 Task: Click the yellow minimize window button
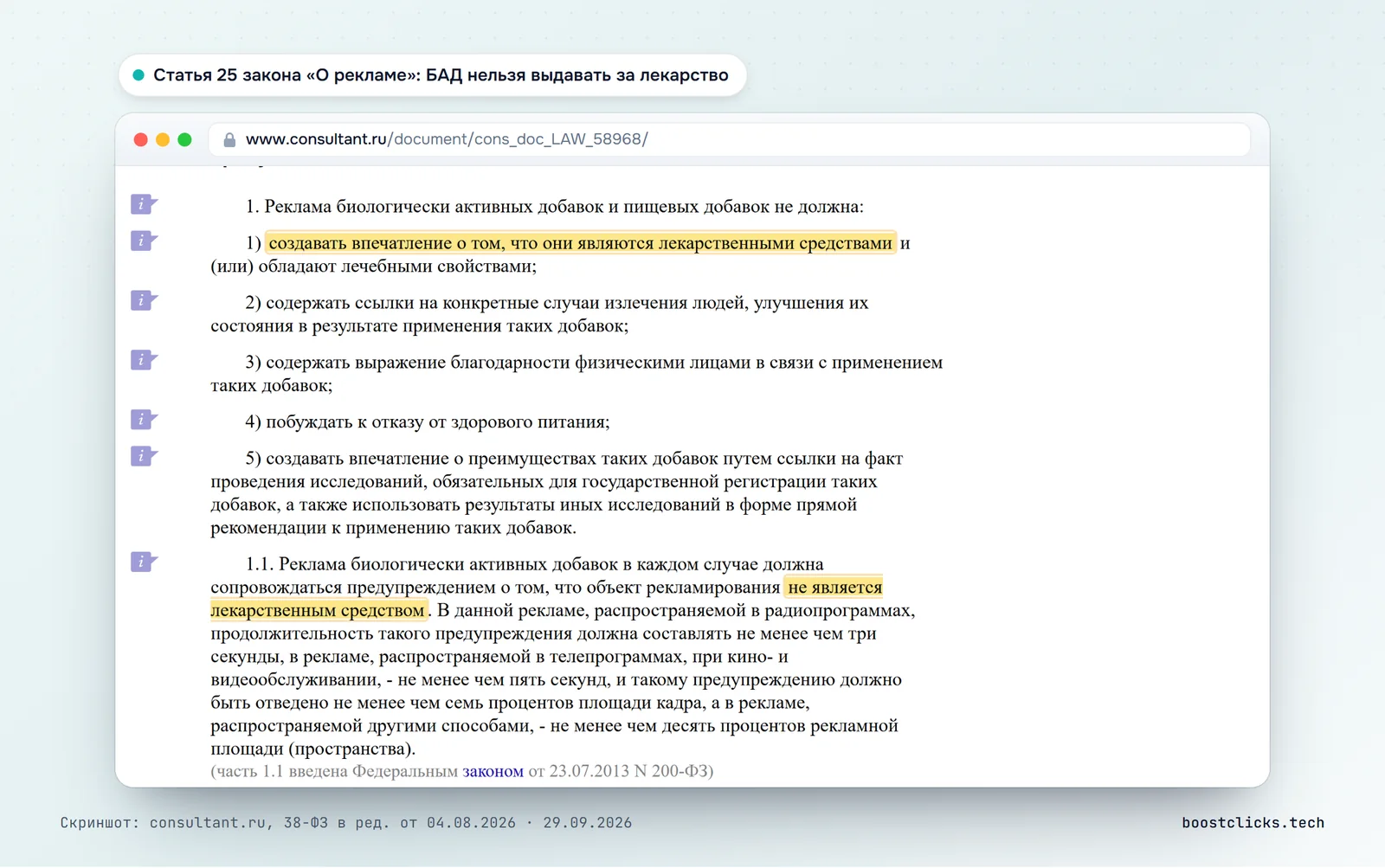(163, 139)
